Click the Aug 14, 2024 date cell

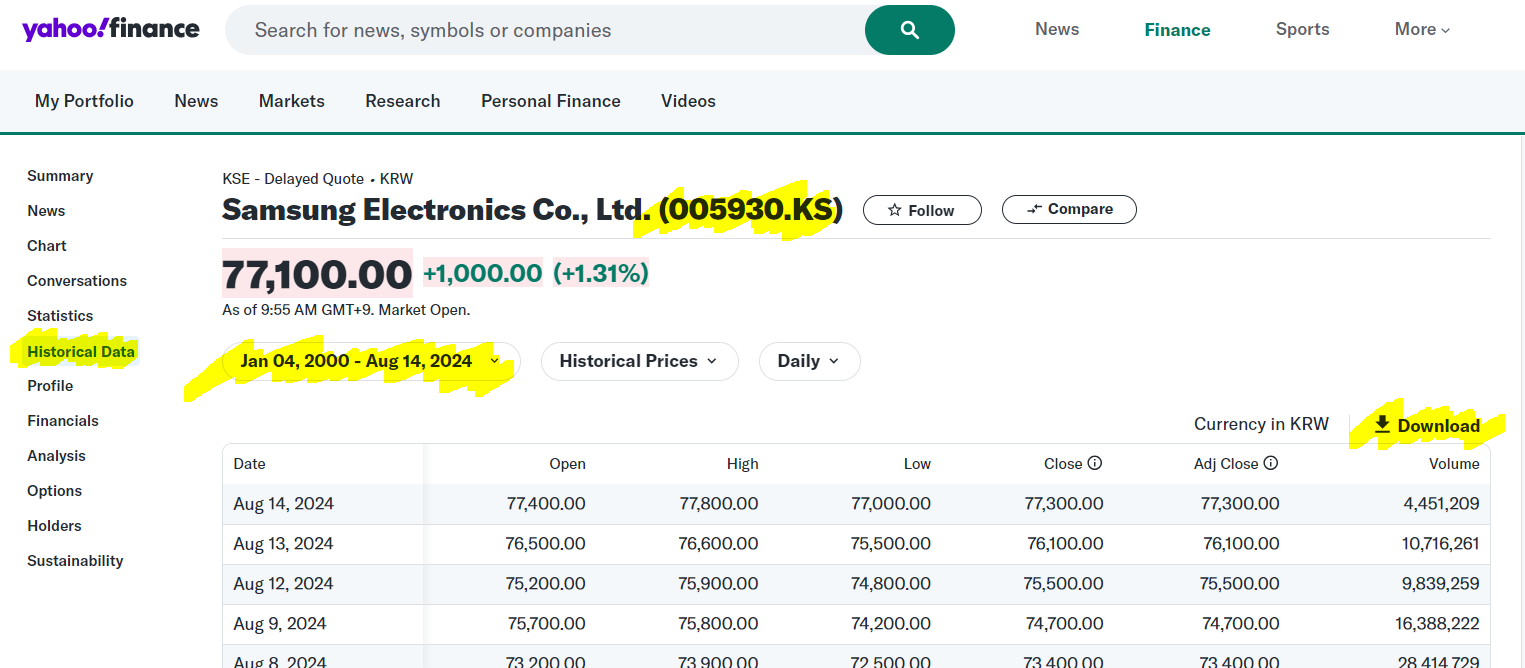(284, 504)
